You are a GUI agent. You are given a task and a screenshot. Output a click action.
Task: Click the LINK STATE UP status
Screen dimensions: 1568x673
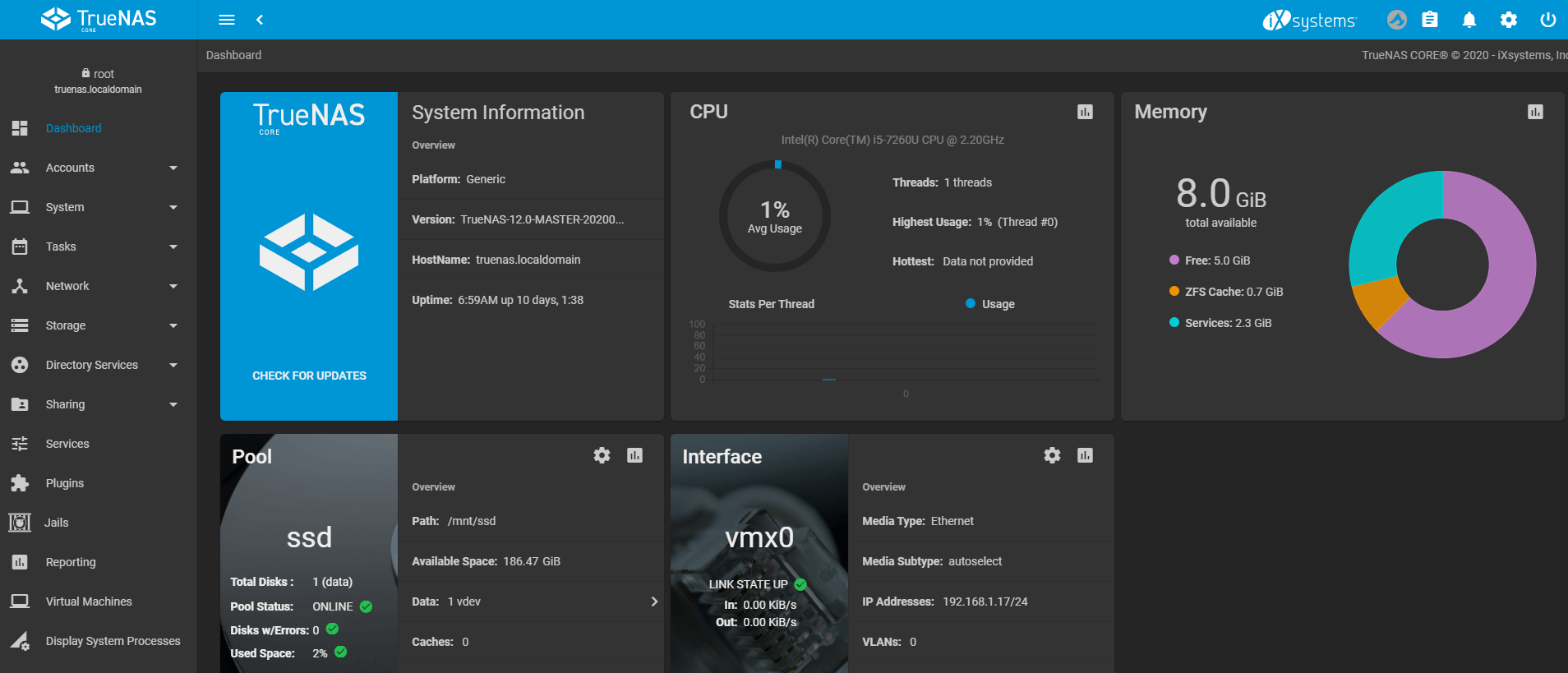(758, 584)
